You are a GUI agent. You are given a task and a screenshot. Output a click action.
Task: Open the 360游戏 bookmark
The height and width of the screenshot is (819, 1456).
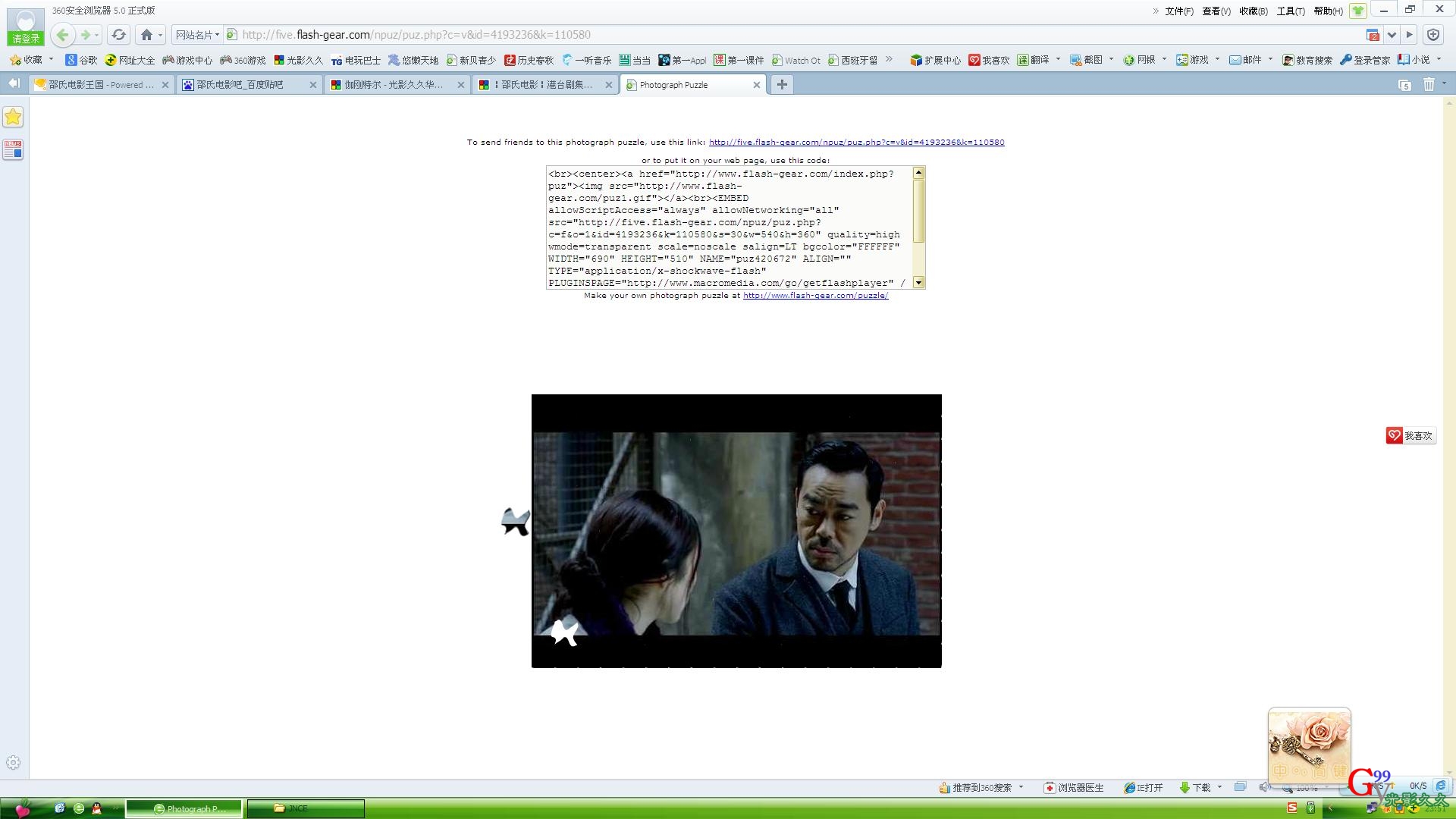tap(243, 60)
